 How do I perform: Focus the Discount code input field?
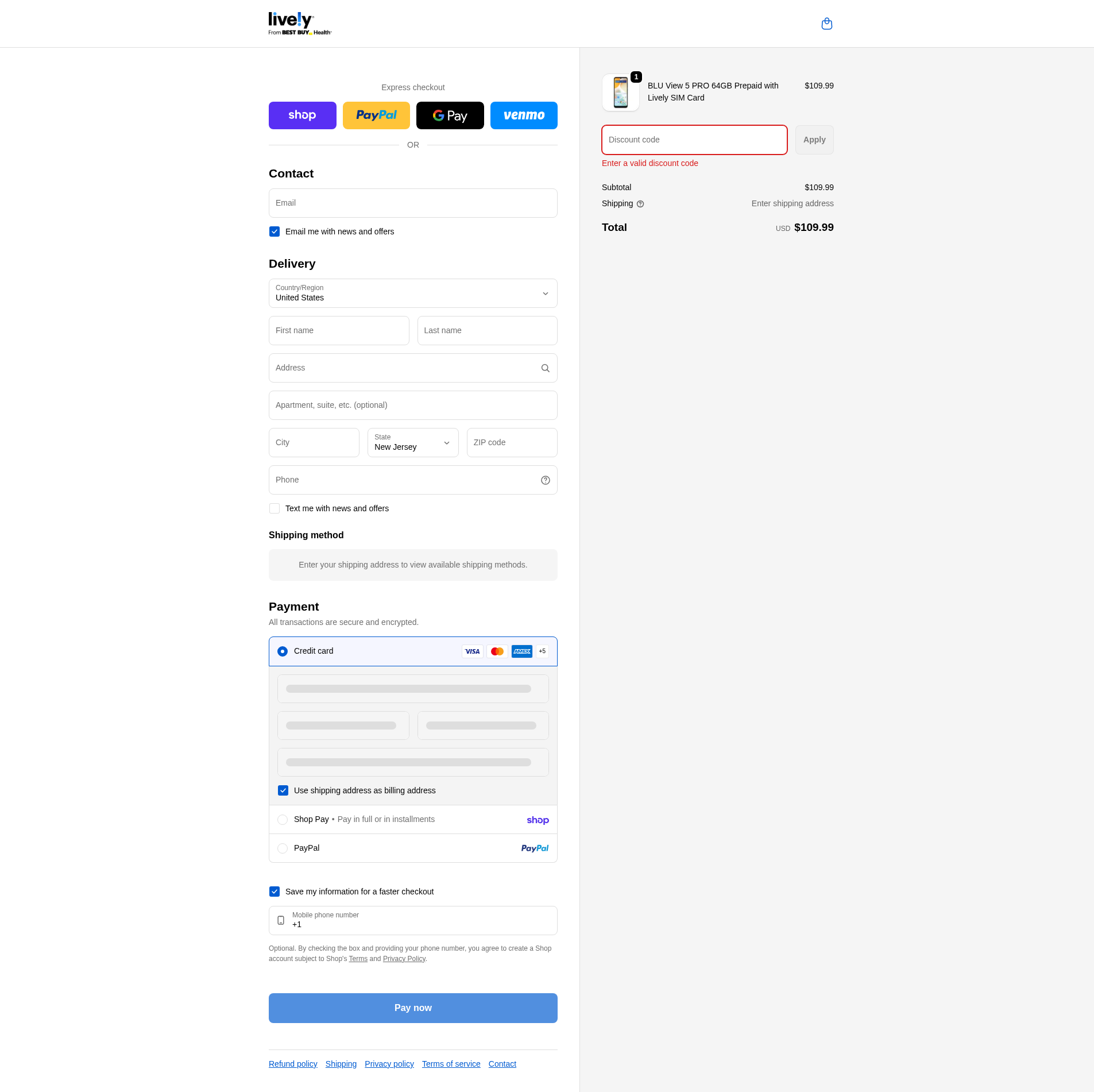pos(694,140)
